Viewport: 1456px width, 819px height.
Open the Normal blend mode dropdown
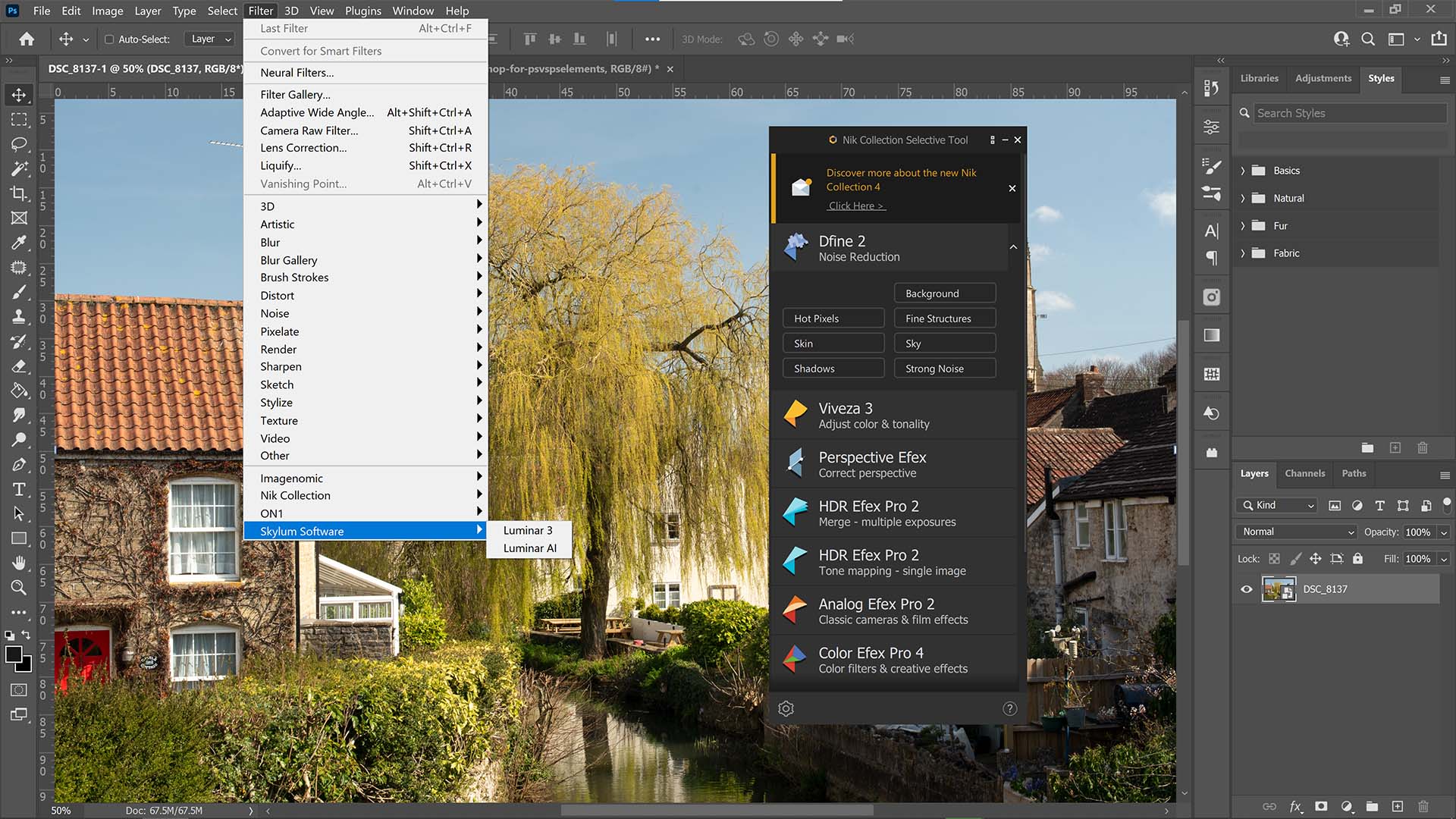tap(1296, 532)
